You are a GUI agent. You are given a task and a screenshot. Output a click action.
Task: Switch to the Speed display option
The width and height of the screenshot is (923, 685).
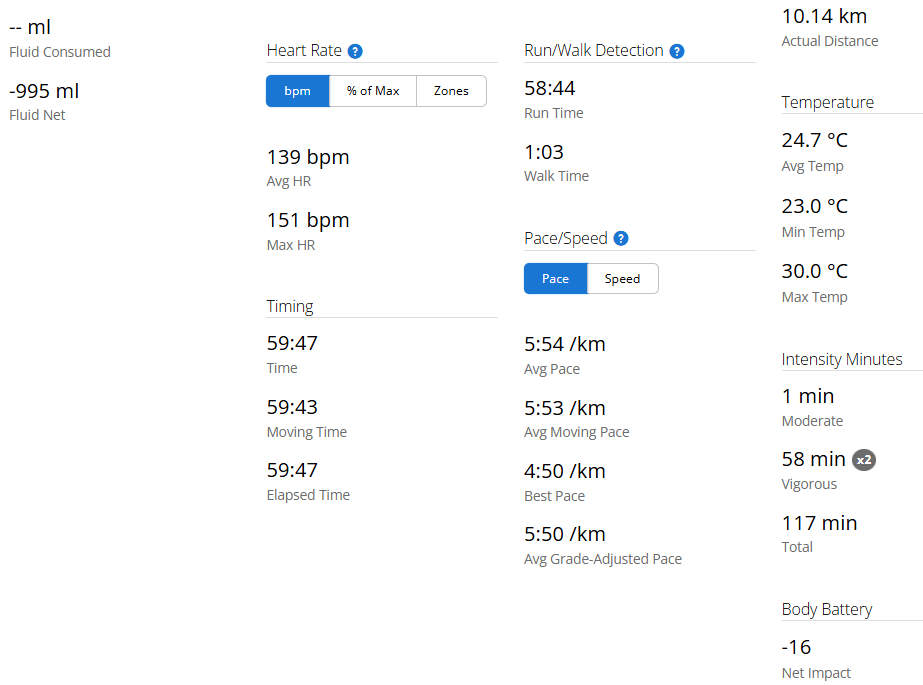click(622, 279)
